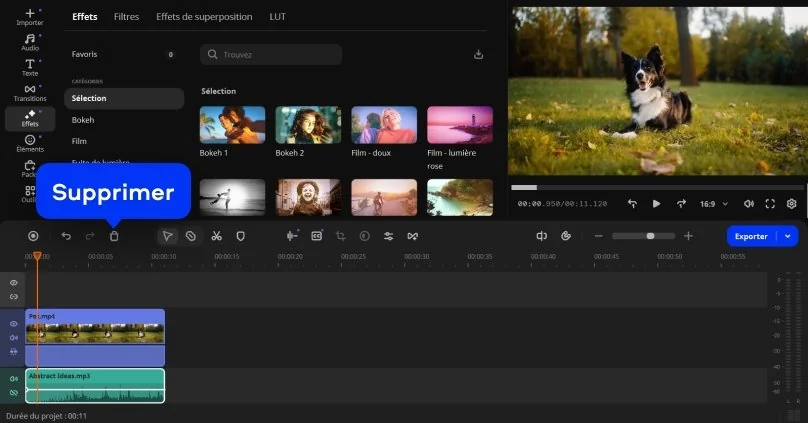Expand the Exporter dropdown arrow
Viewport: 808px width, 423px height.
[788, 236]
